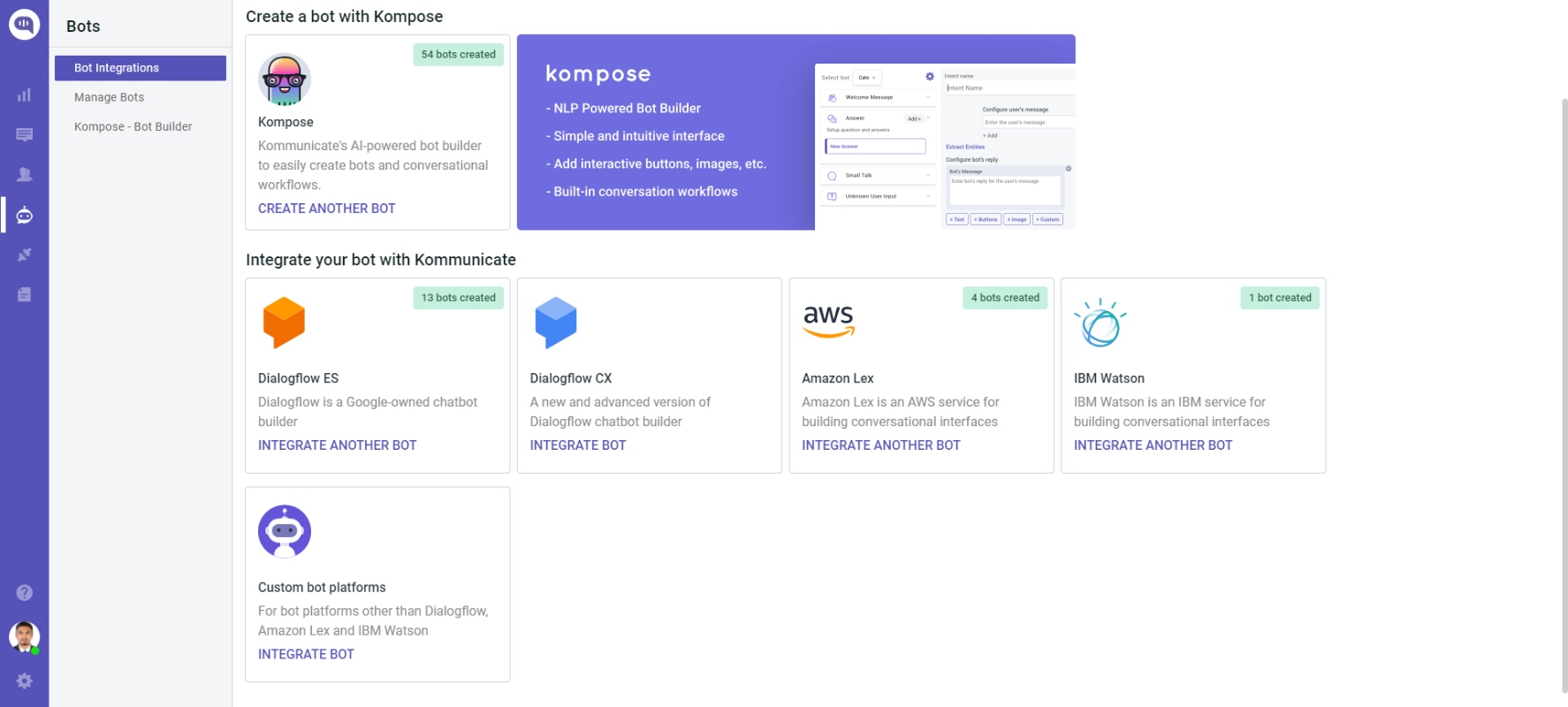This screenshot has height=707, width=1568.
Task: Click the Dialogflow CX blue logo
Action: tap(556, 323)
